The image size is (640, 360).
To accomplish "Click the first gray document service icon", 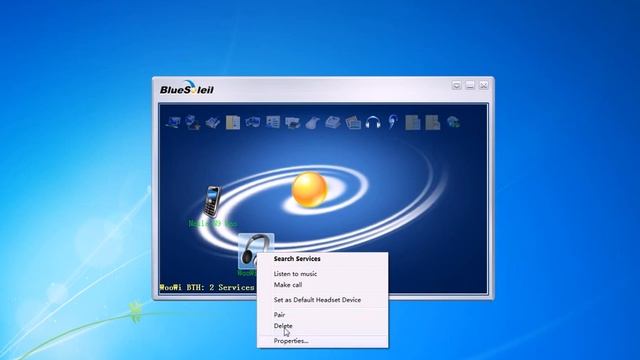I will click(x=413, y=122).
